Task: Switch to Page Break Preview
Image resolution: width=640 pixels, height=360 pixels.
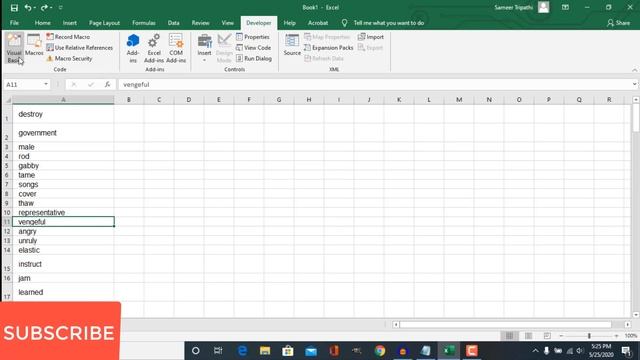Action: (547, 336)
